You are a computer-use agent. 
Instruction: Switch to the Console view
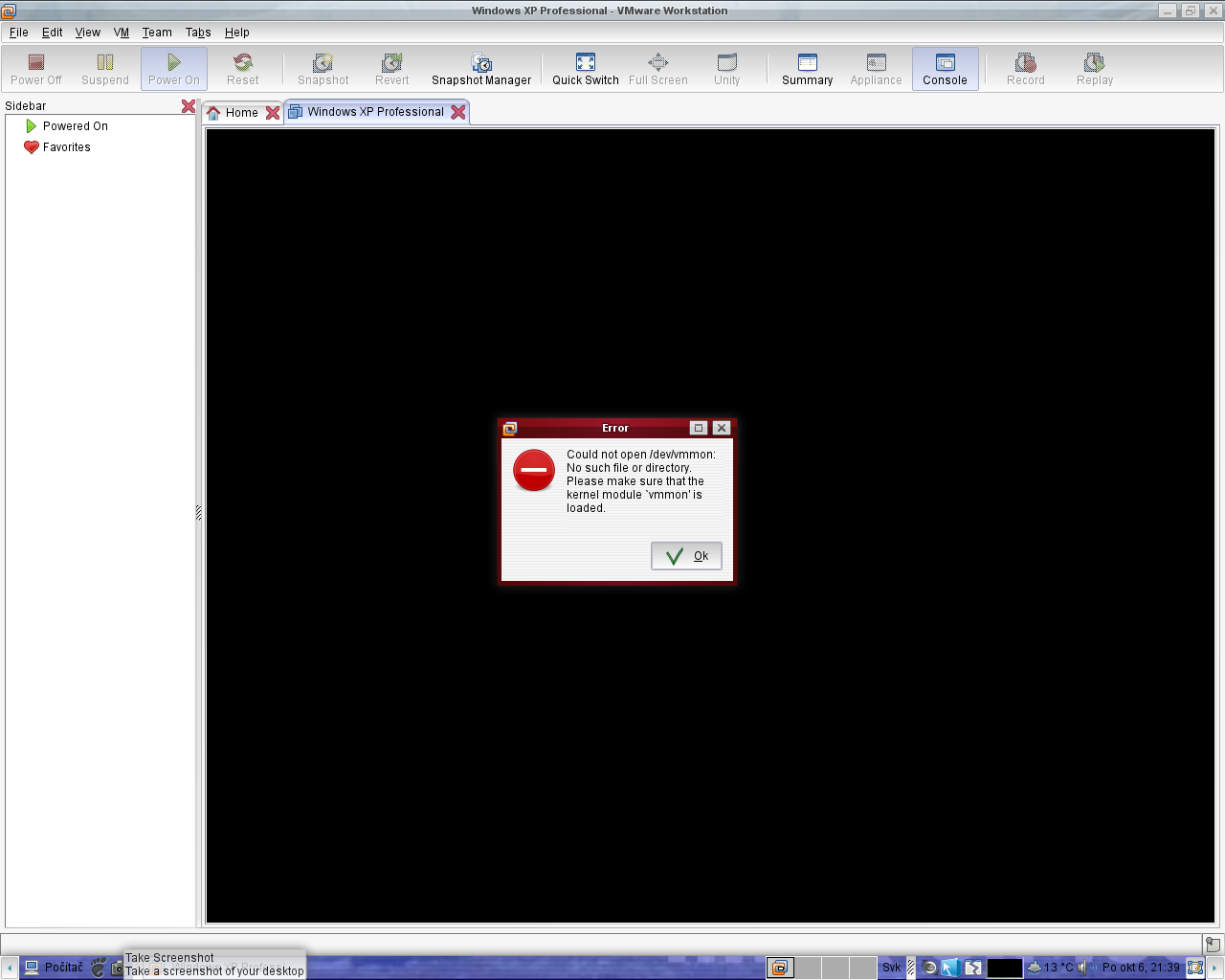[x=946, y=69]
